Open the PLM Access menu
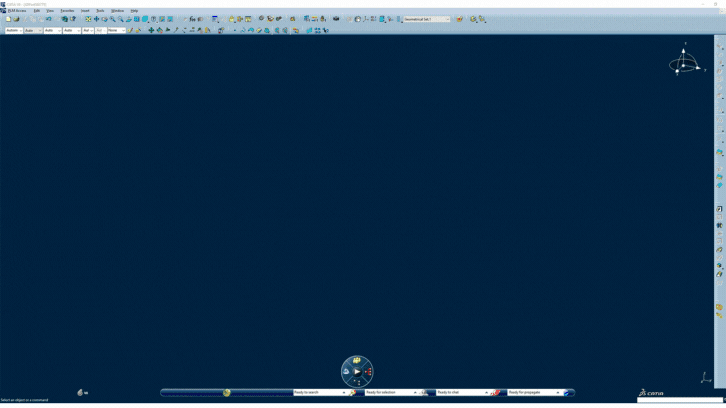726x408 pixels. point(17,11)
